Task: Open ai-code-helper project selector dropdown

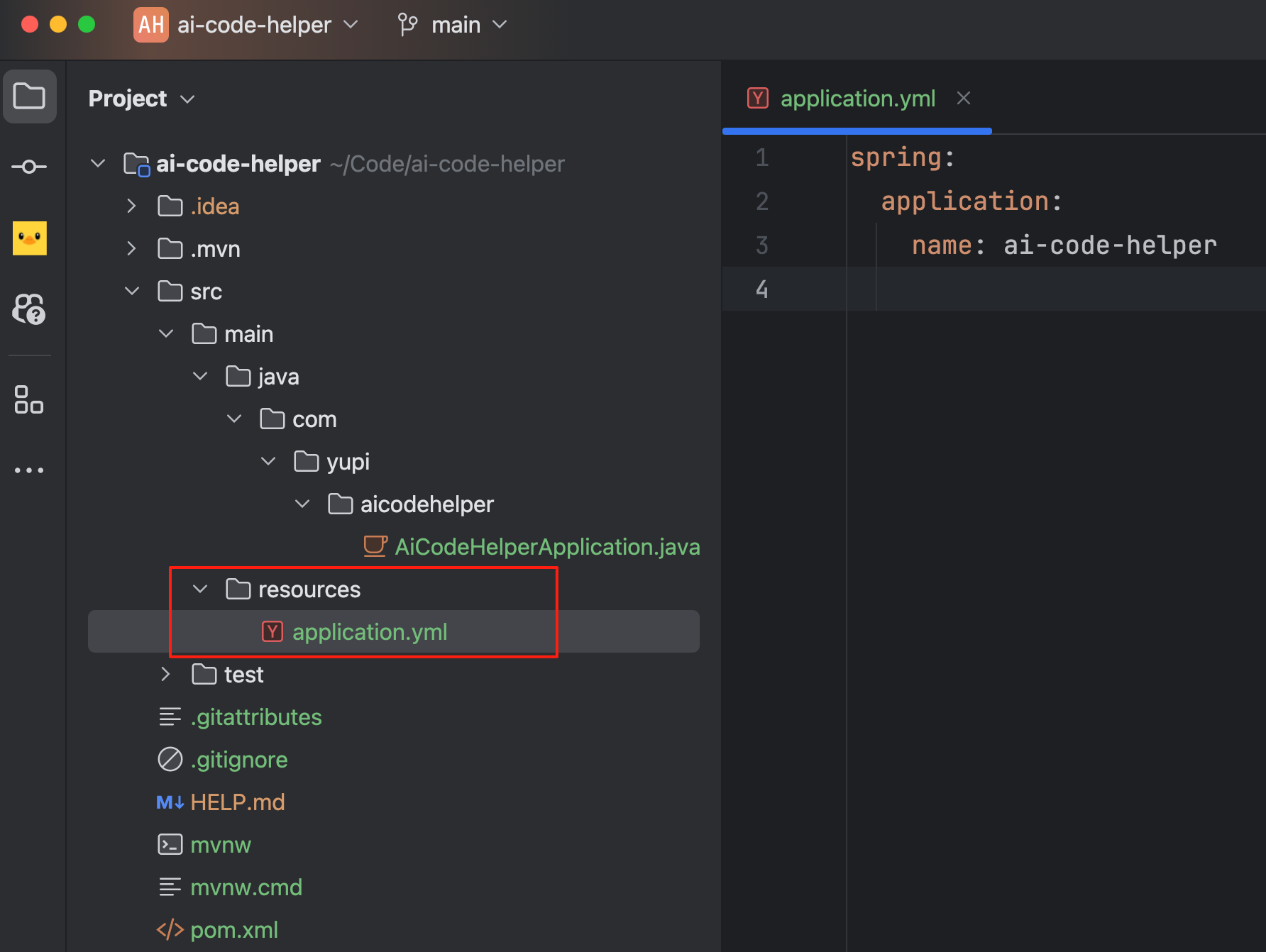Action: click(267, 25)
